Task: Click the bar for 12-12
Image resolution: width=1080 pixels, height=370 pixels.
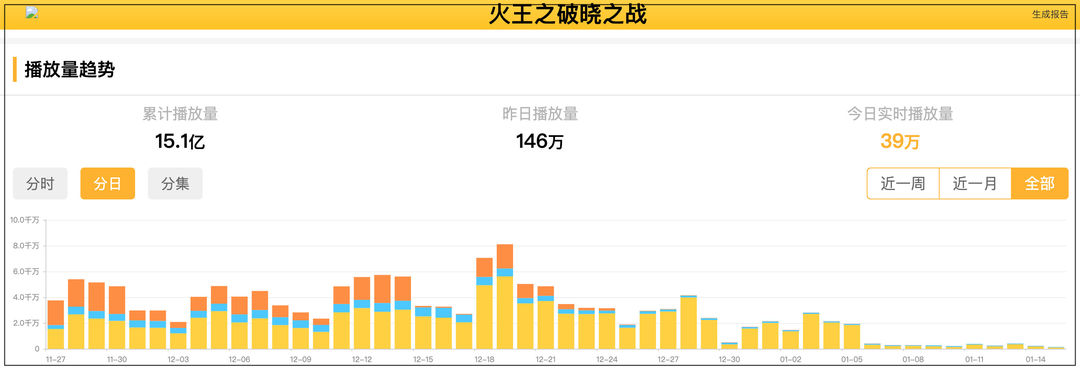Action: pos(362,314)
